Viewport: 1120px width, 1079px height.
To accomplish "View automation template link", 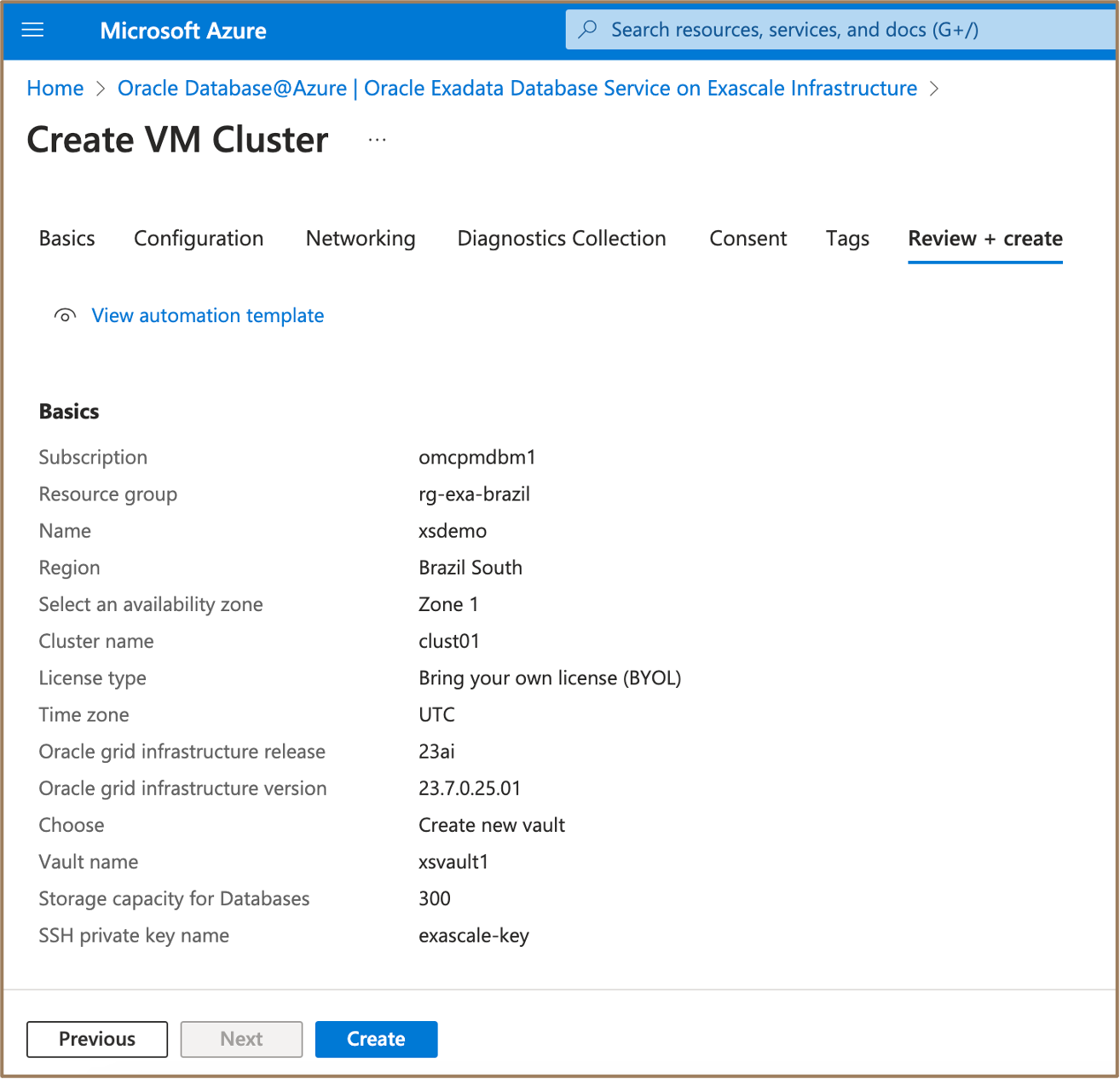I will coord(208,316).
